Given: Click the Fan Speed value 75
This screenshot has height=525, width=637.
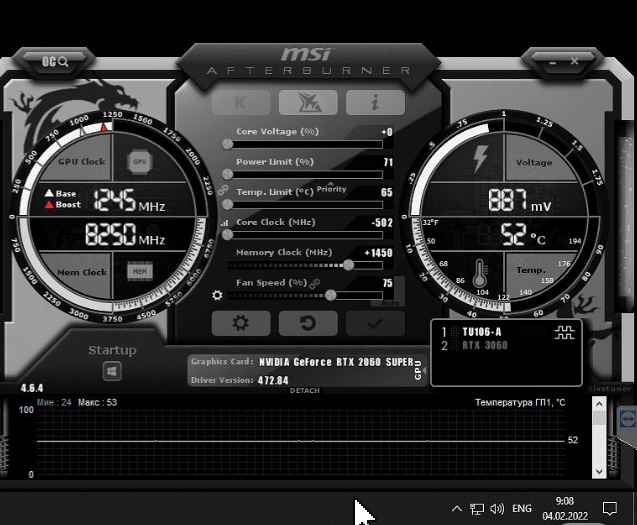Looking at the screenshot, I should pyautogui.click(x=388, y=283).
